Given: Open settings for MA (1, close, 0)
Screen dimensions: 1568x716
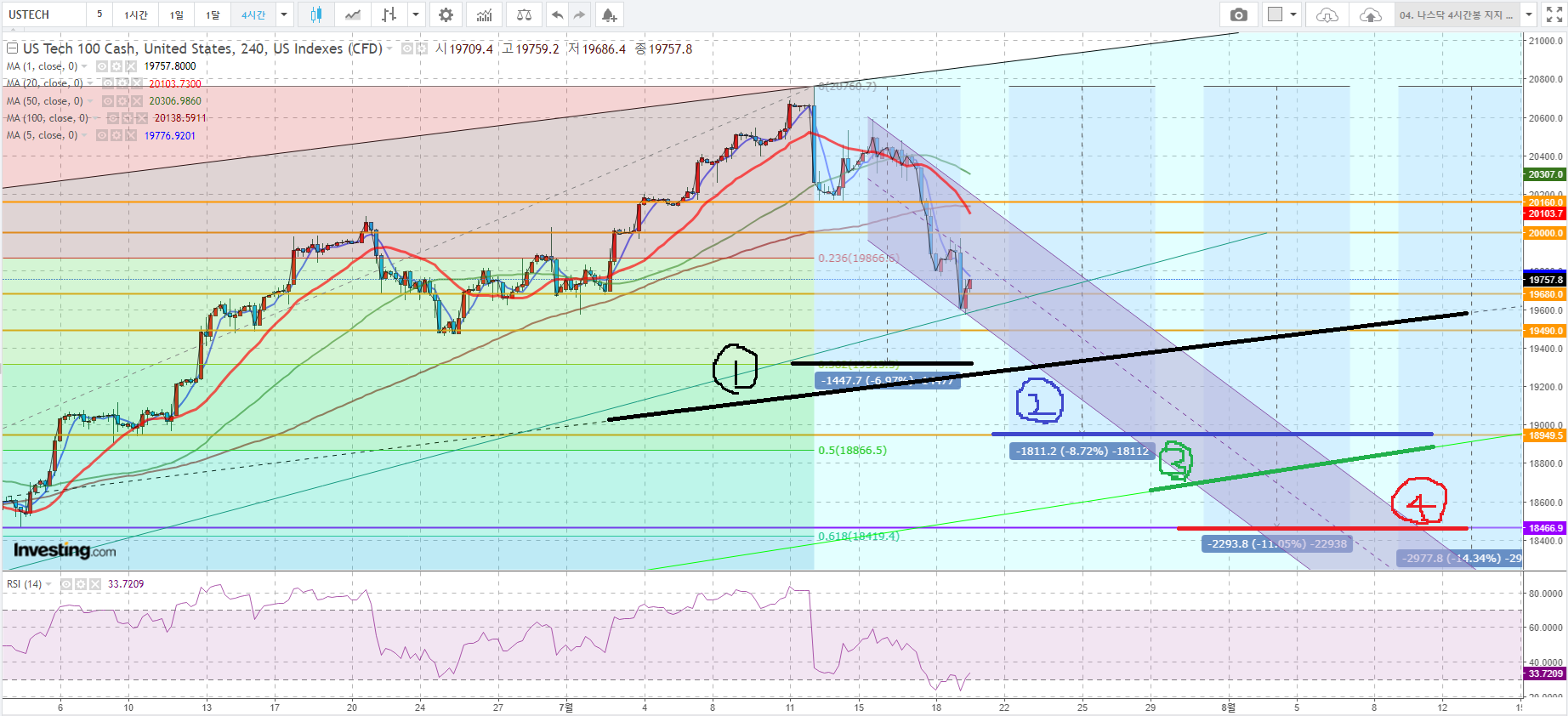Looking at the screenshot, I should click(116, 66).
